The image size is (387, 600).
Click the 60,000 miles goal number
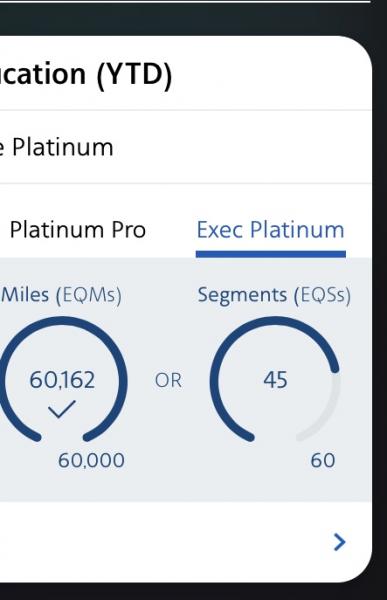91,460
